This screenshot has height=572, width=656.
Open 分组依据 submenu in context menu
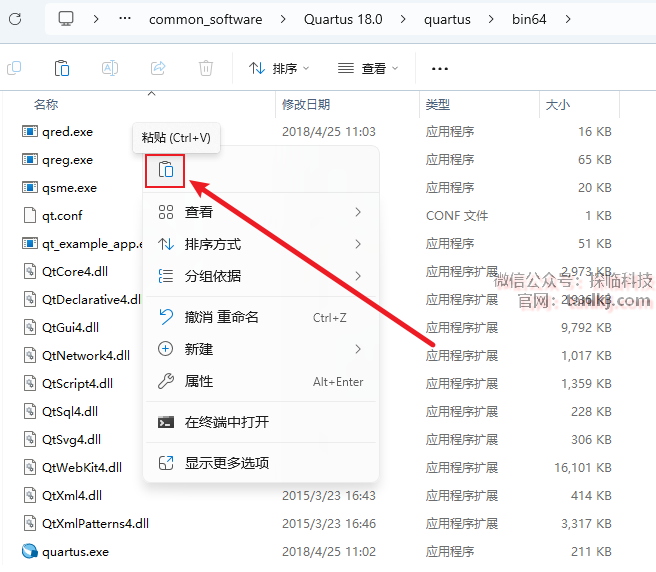[261, 276]
